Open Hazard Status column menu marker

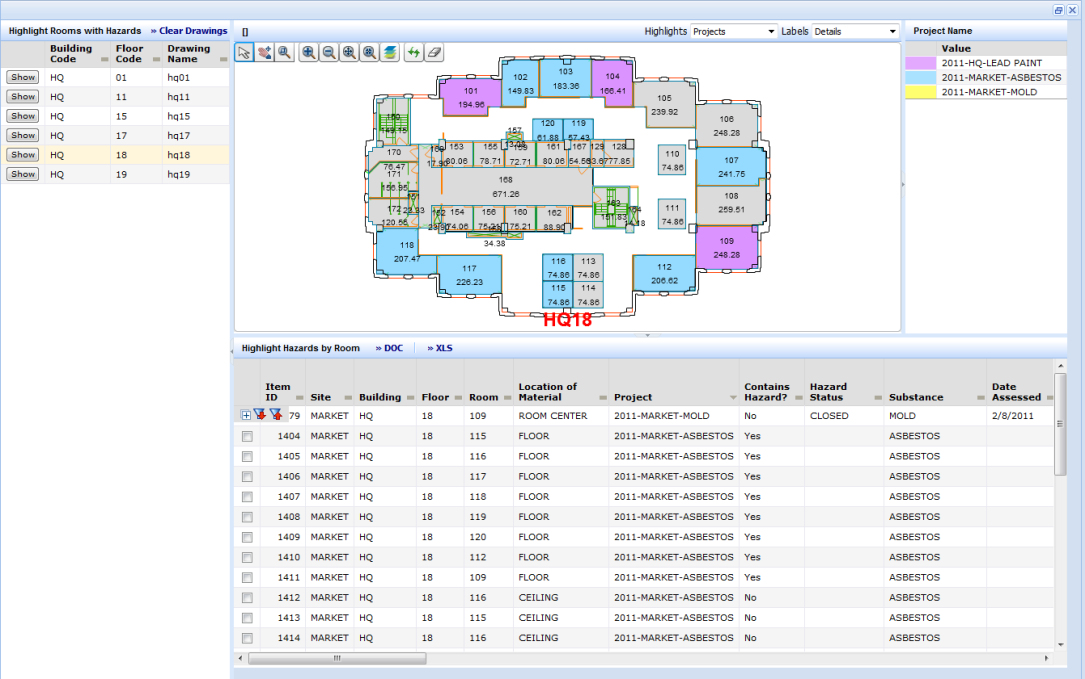point(878,398)
